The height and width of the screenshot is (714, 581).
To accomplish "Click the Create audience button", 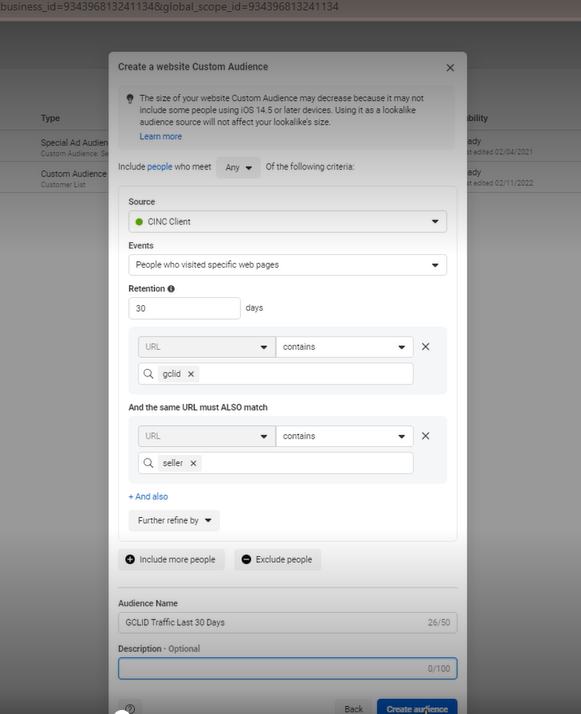I will (x=417, y=709).
